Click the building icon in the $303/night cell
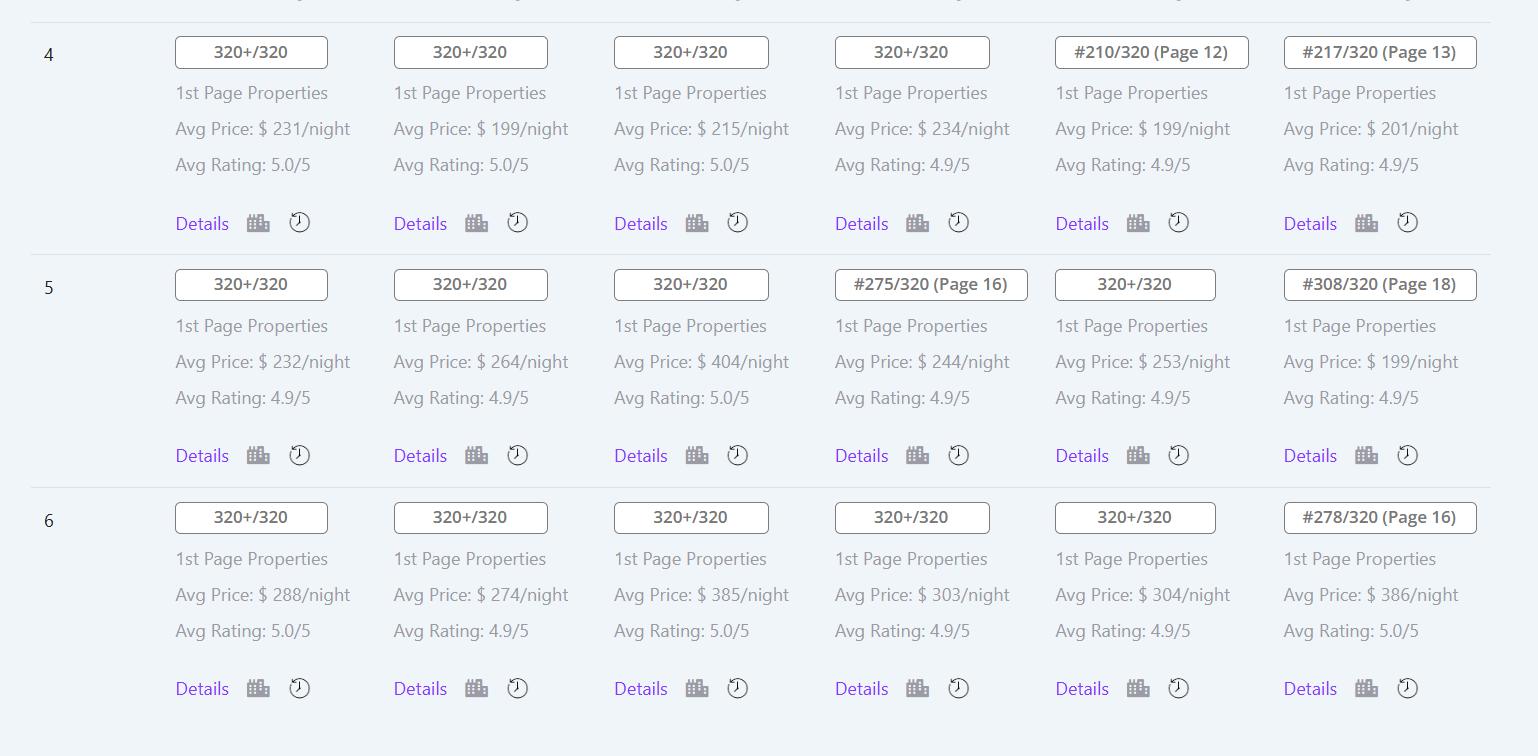 [x=917, y=688]
